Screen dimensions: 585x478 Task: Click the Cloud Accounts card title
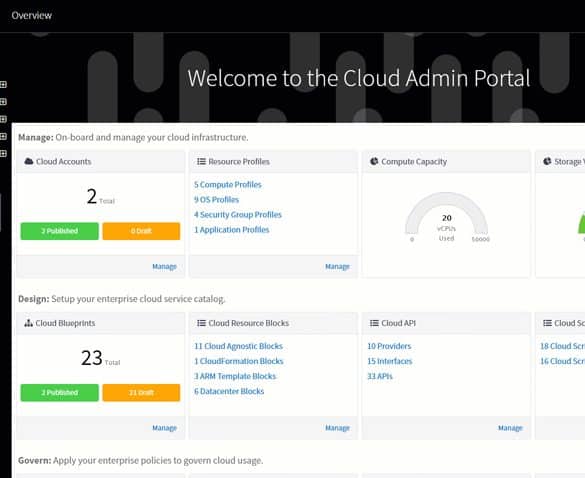click(63, 162)
